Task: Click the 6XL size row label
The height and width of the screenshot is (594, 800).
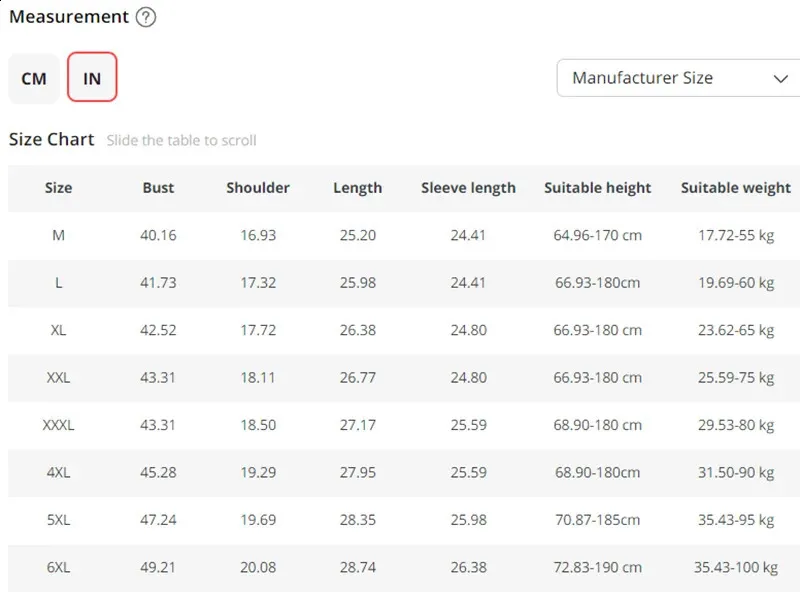Action: click(59, 568)
